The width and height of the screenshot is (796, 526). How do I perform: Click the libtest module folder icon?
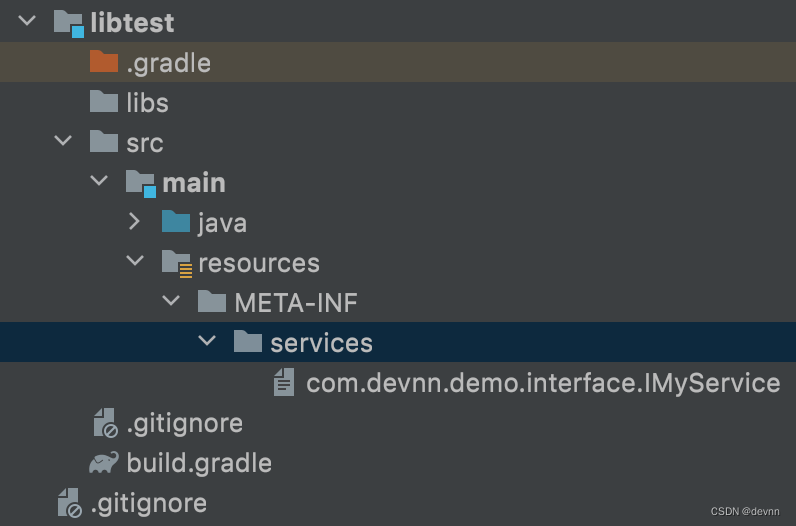(x=68, y=22)
